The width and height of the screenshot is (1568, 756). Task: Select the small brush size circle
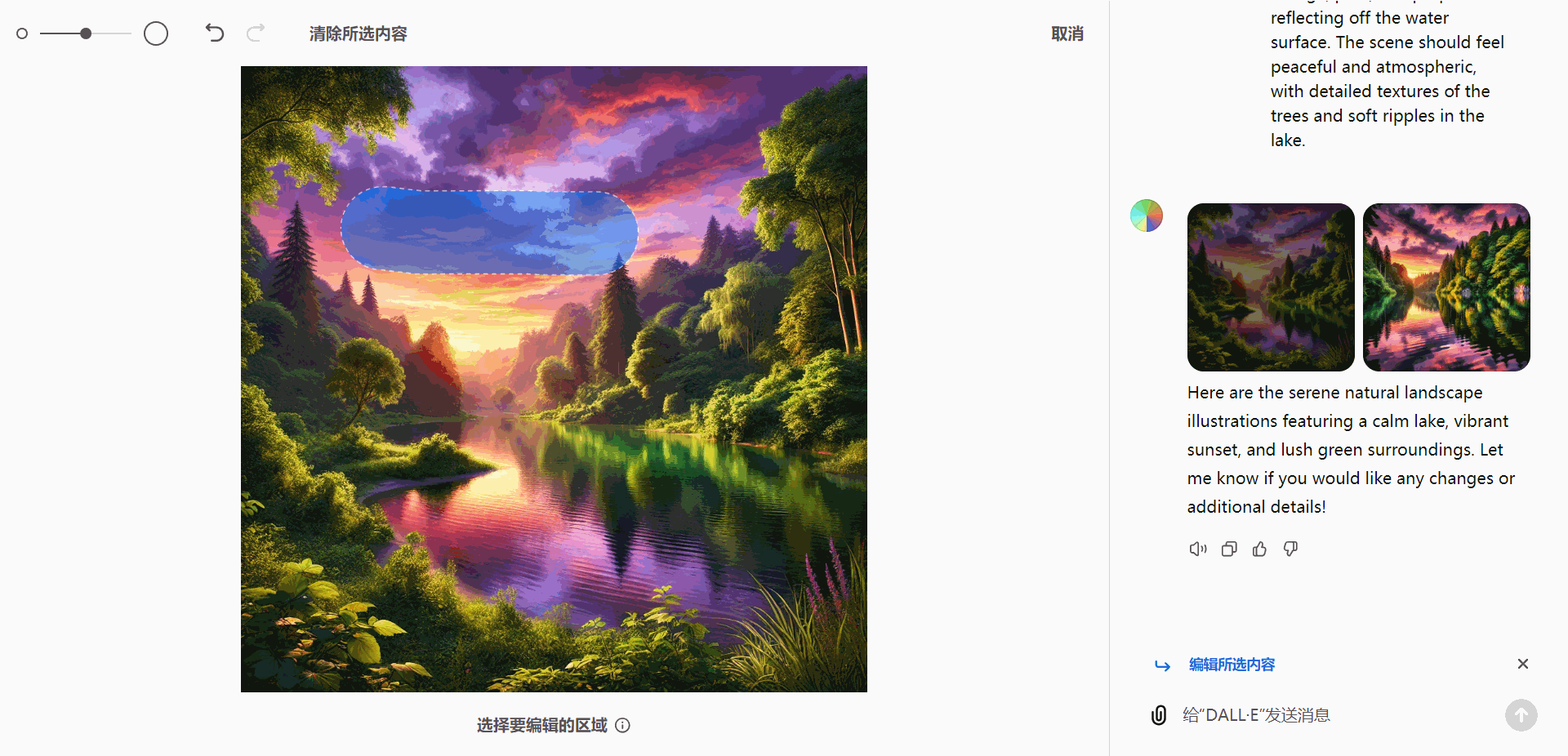click(22, 33)
